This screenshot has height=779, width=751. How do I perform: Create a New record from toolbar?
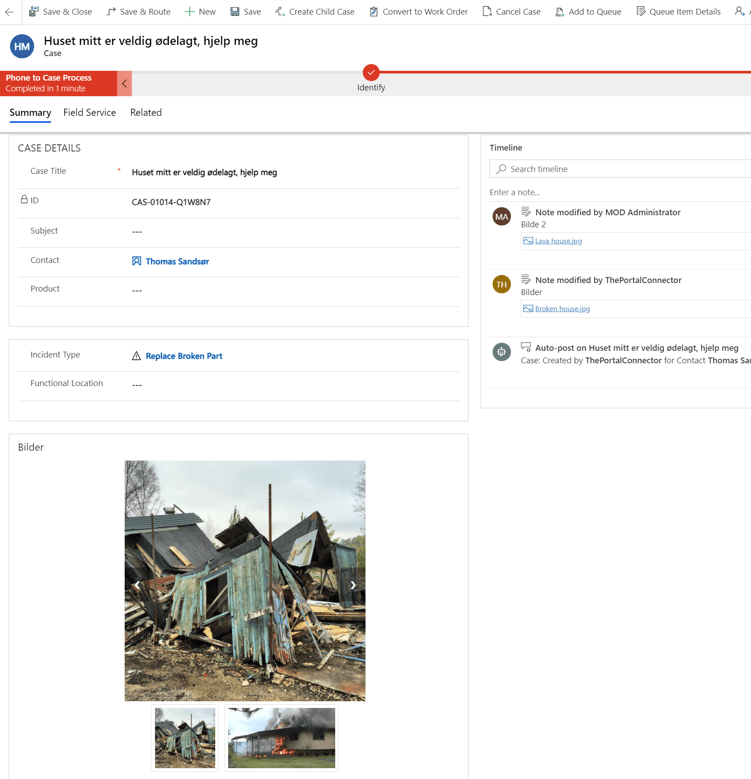tap(200, 12)
